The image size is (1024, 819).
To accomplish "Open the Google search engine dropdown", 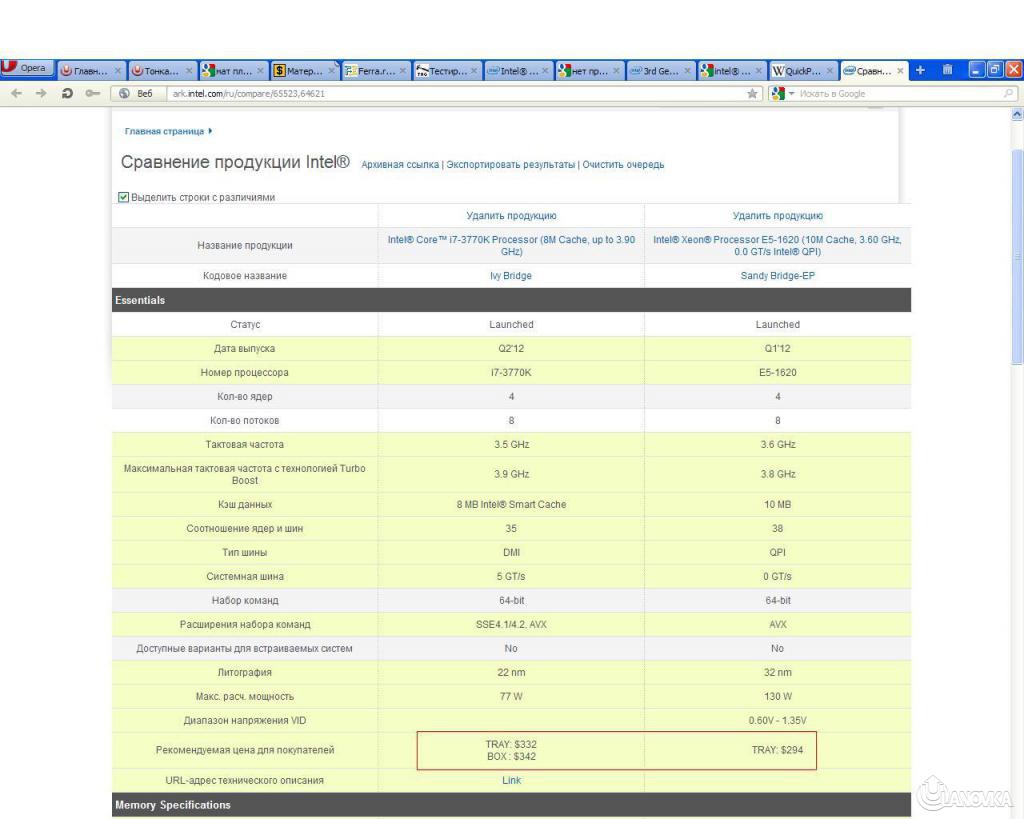I will [783, 93].
